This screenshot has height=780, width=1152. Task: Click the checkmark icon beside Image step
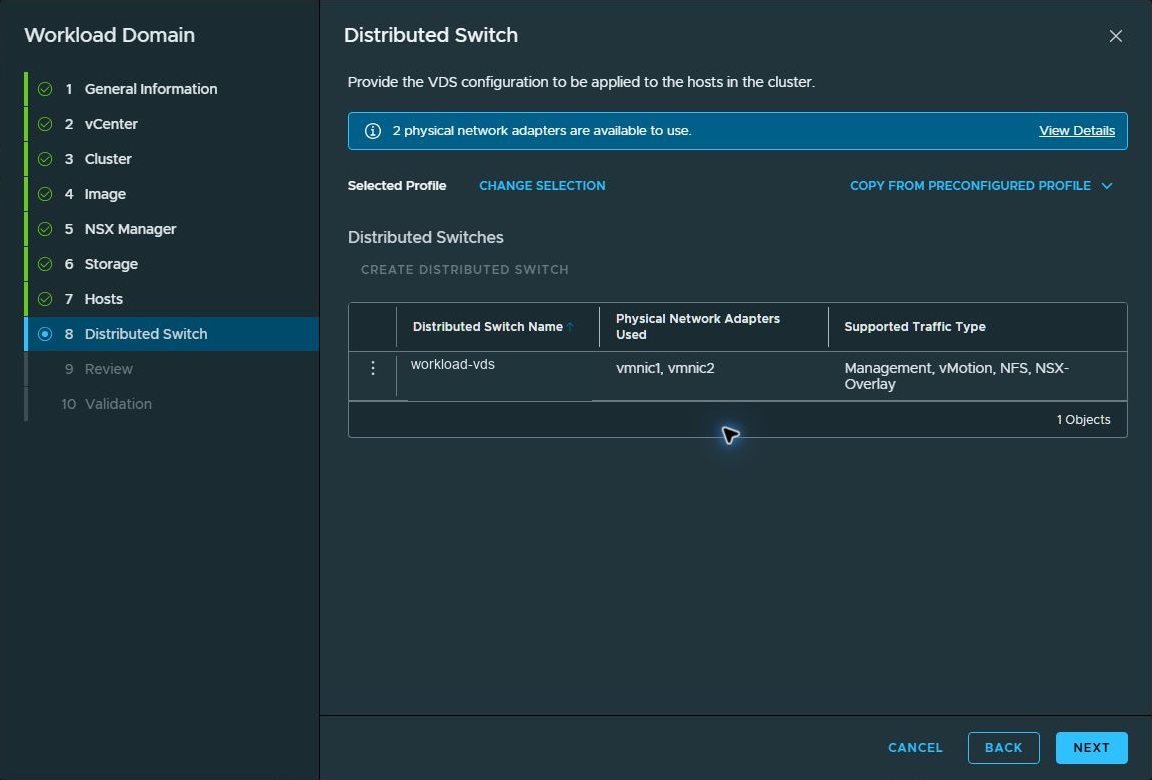[x=45, y=194]
